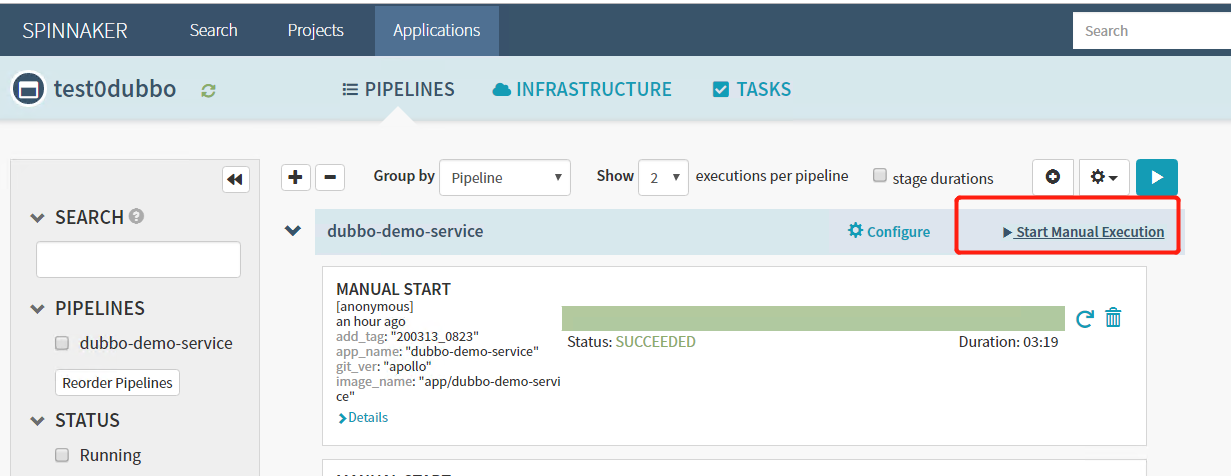Check the dubbo-demo-service pipeline filter
This screenshot has width=1231, height=476.
click(62, 343)
